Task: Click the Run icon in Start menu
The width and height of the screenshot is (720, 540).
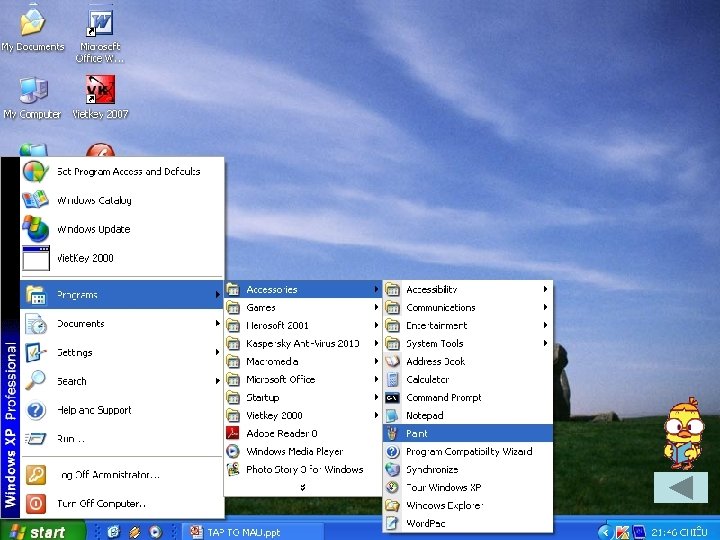Action: [36, 439]
